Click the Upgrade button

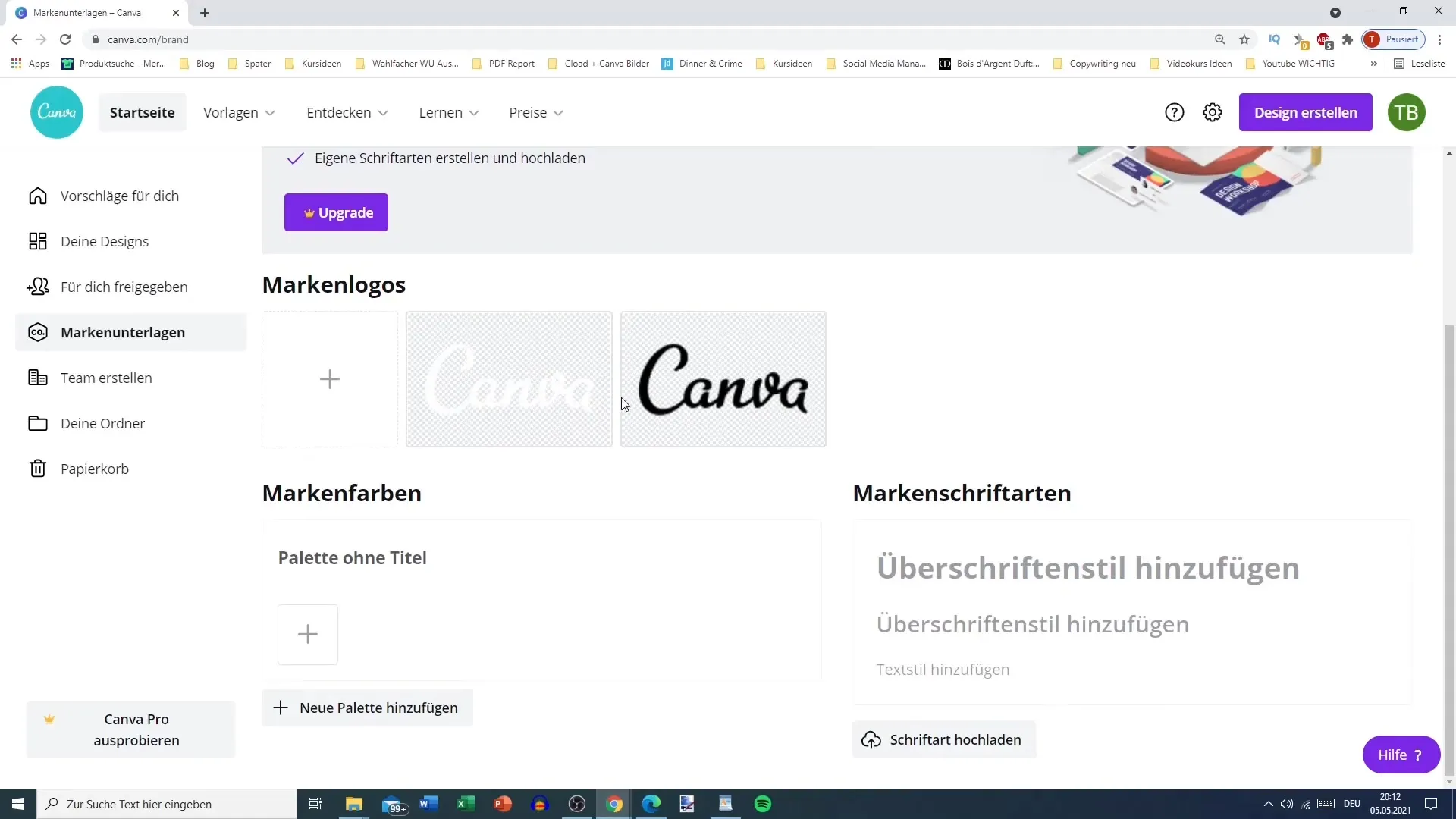tap(336, 212)
